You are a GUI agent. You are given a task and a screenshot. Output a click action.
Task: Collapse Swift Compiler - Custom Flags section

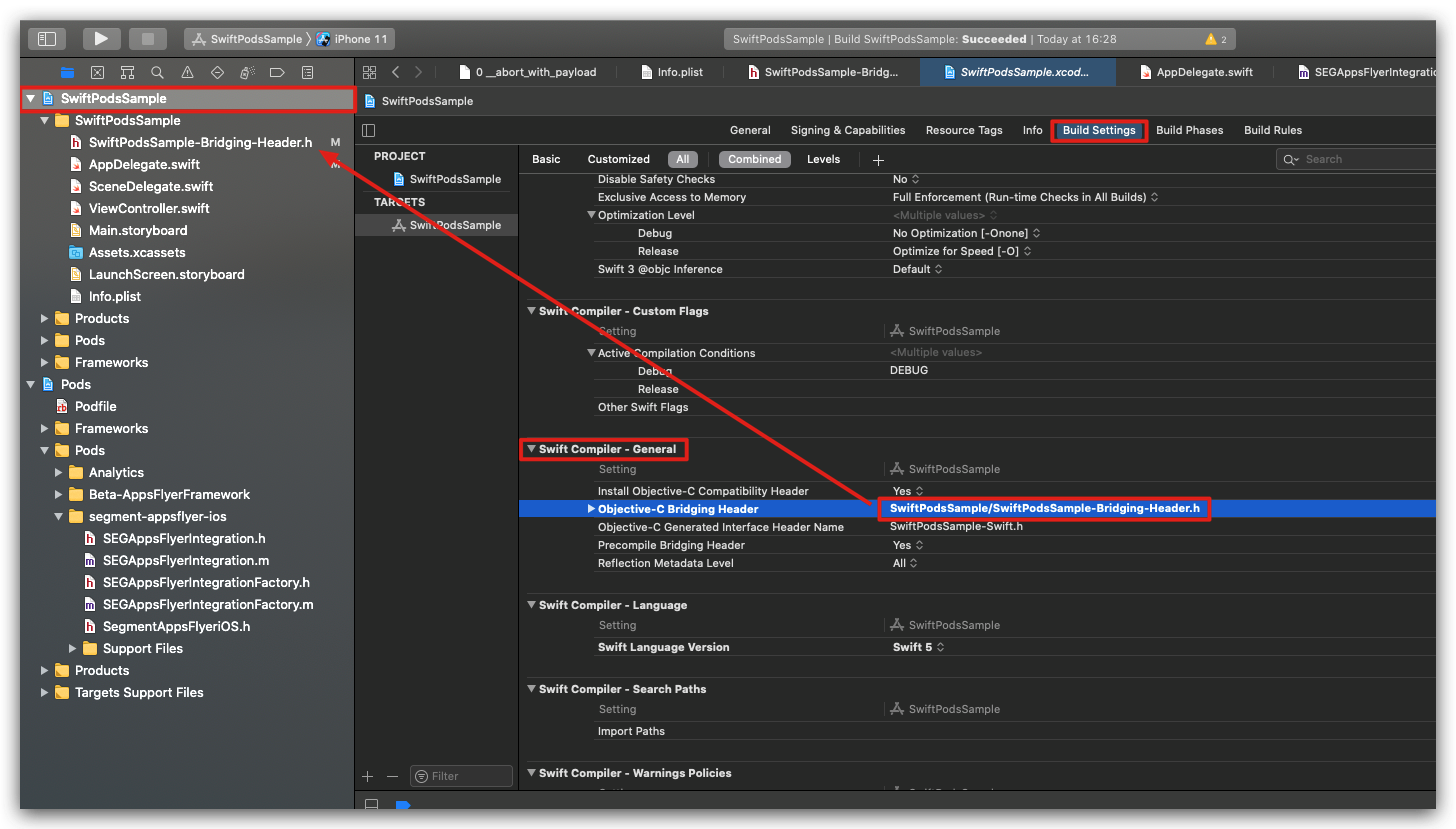click(x=532, y=311)
